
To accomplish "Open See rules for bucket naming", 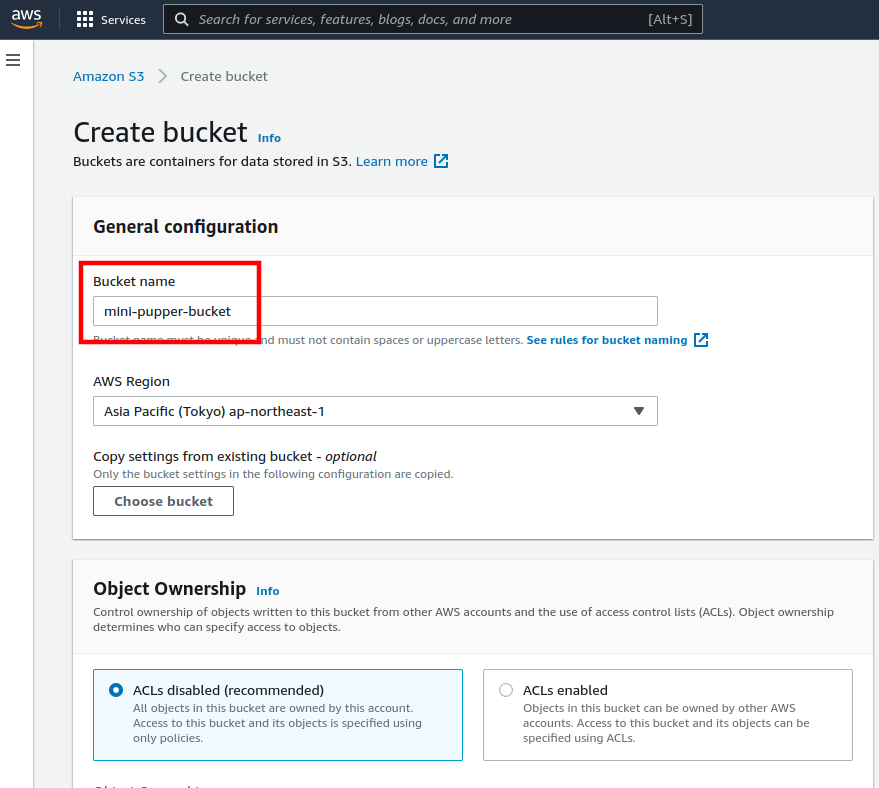I will click(607, 340).
